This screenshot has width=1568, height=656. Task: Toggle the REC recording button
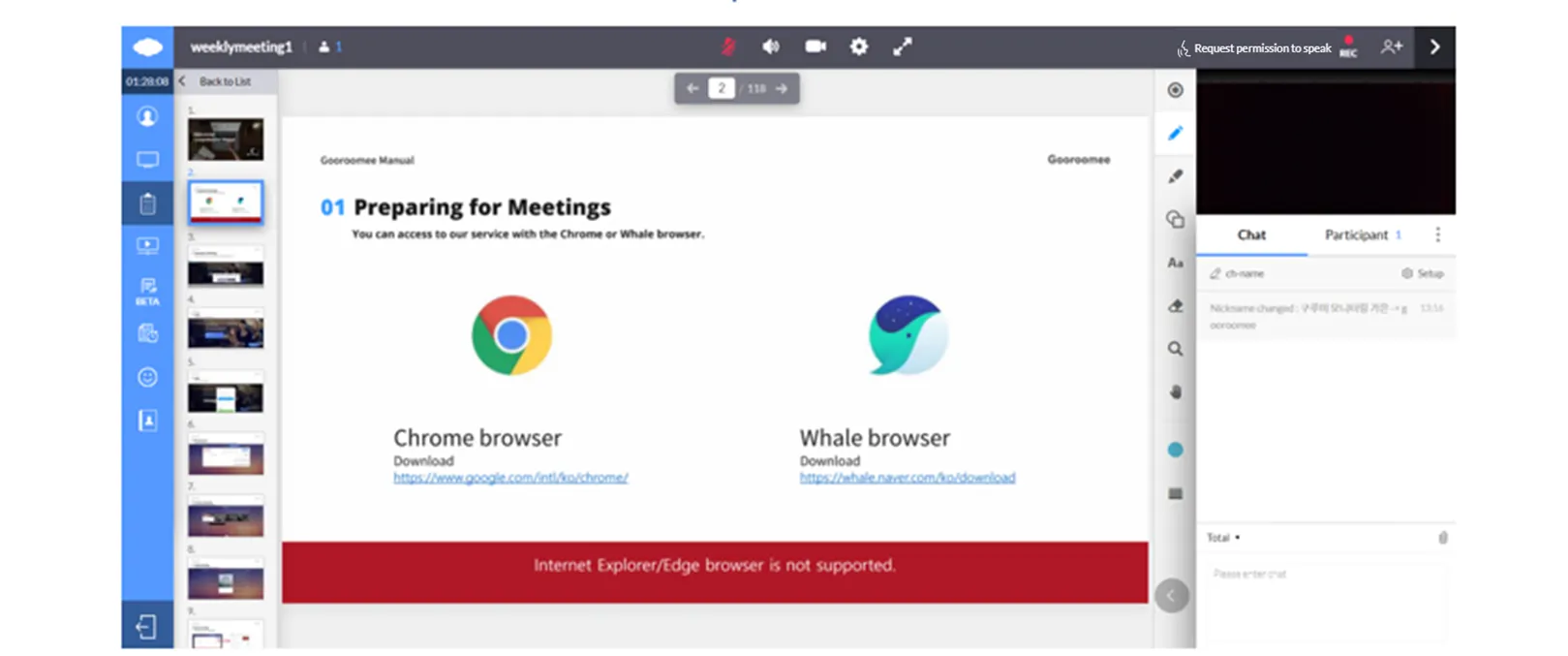click(1348, 47)
